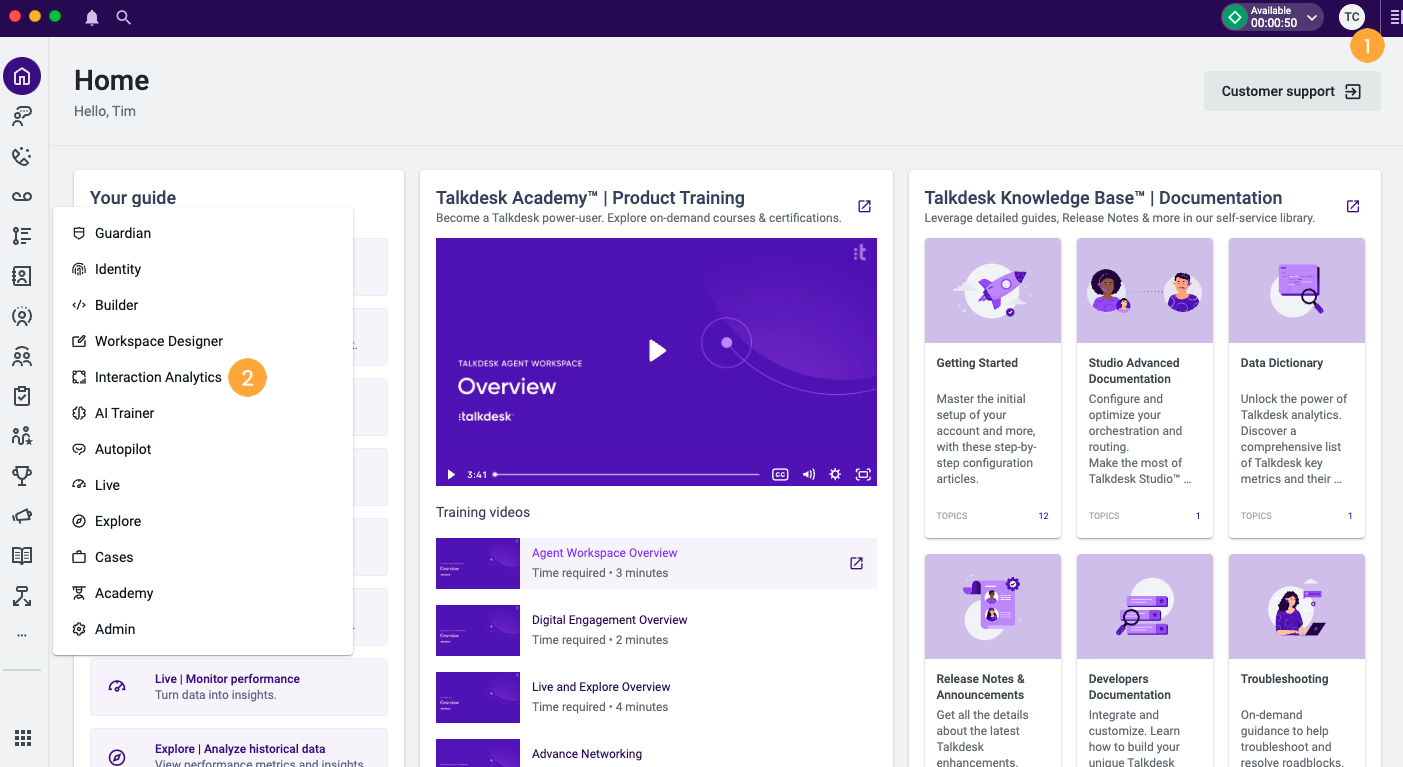Open the contacts book sidebar icon

pyautogui.click(x=22, y=276)
